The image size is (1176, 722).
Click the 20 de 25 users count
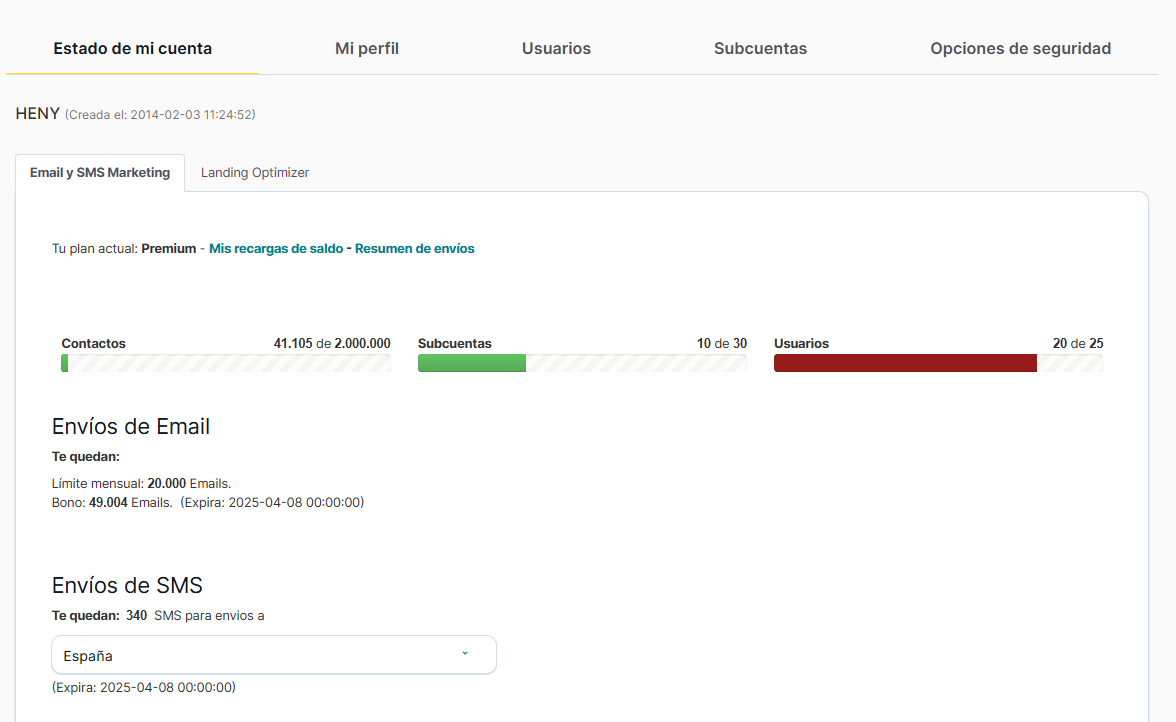(1078, 343)
